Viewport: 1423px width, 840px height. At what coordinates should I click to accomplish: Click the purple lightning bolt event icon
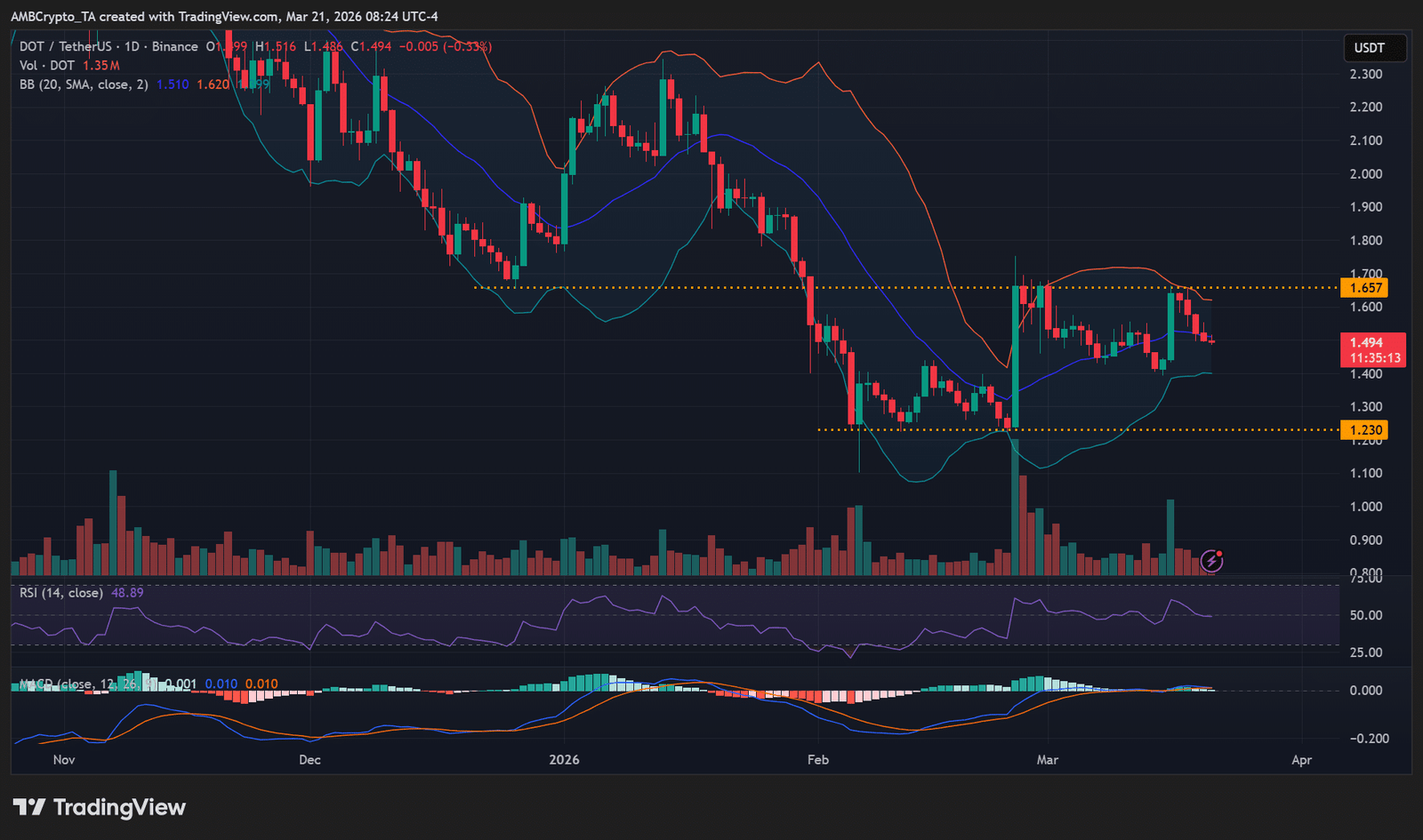[x=1211, y=560]
